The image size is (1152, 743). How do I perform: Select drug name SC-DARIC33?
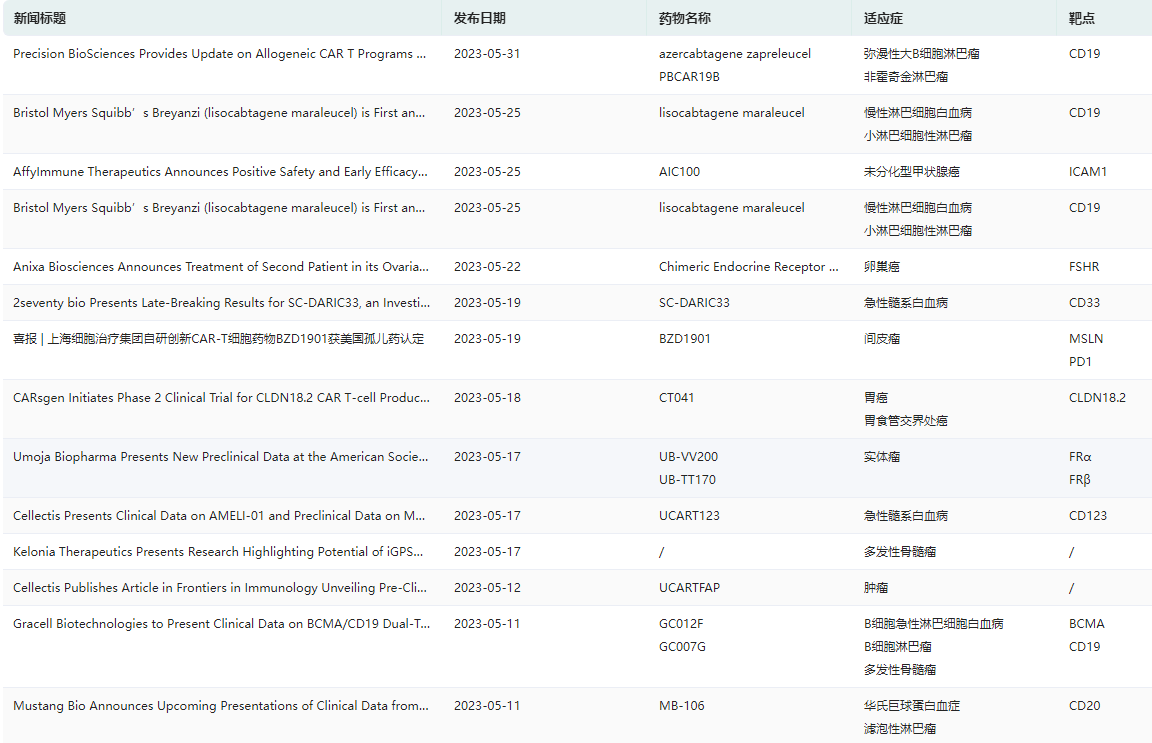pos(694,303)
